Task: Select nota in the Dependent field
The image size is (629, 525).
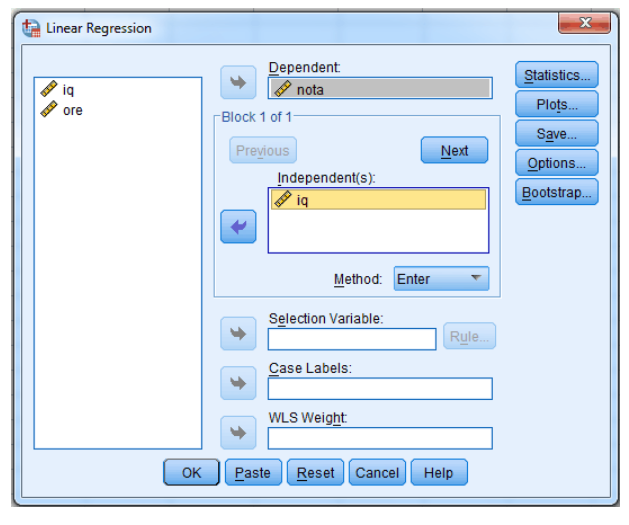Action: click(x=380, y=88)
